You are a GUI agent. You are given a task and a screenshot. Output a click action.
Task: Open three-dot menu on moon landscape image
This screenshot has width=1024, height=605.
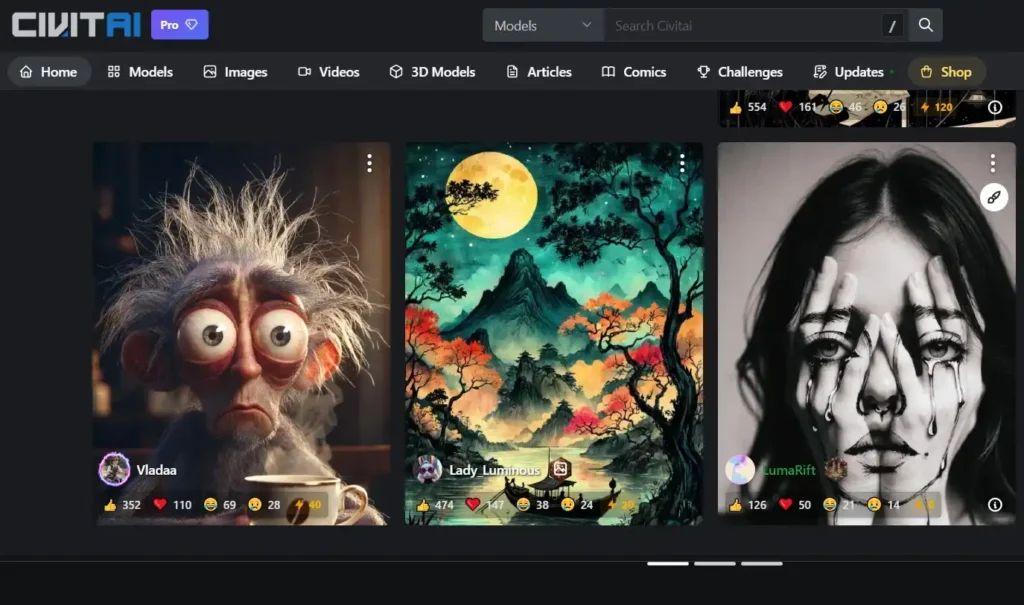(x=682, y=163)
